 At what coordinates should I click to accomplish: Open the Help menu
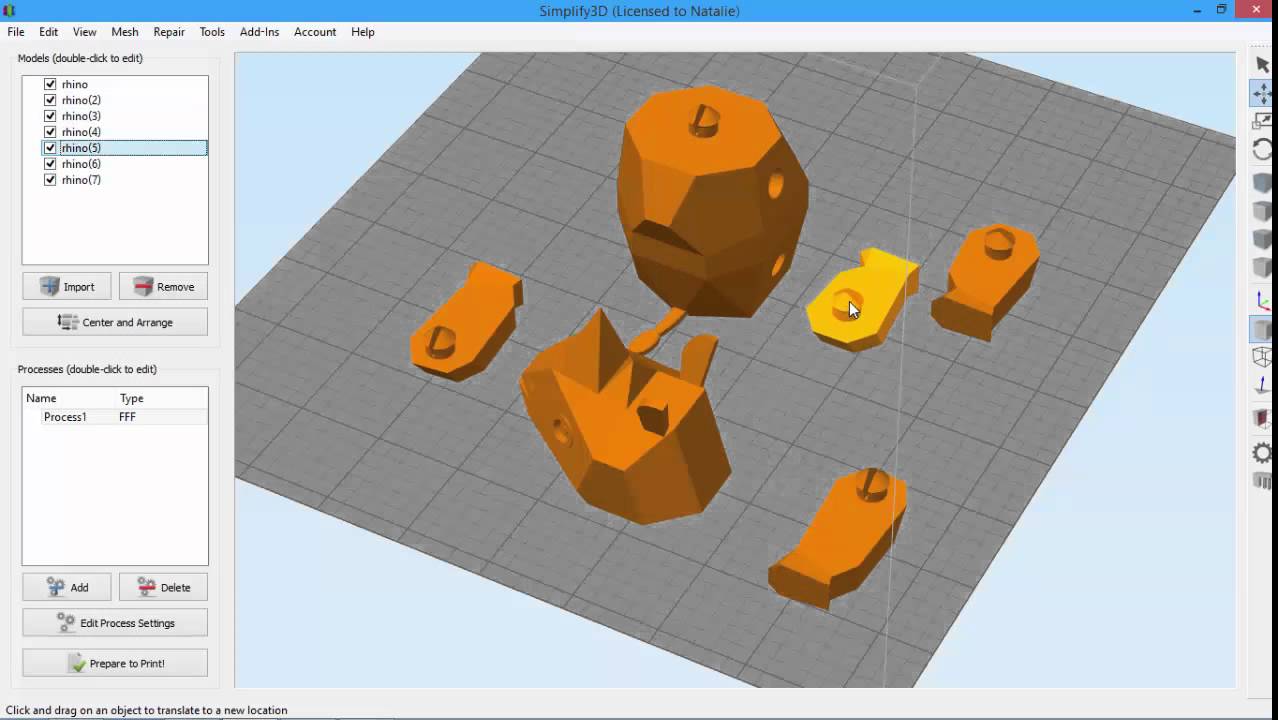[363, 32]
